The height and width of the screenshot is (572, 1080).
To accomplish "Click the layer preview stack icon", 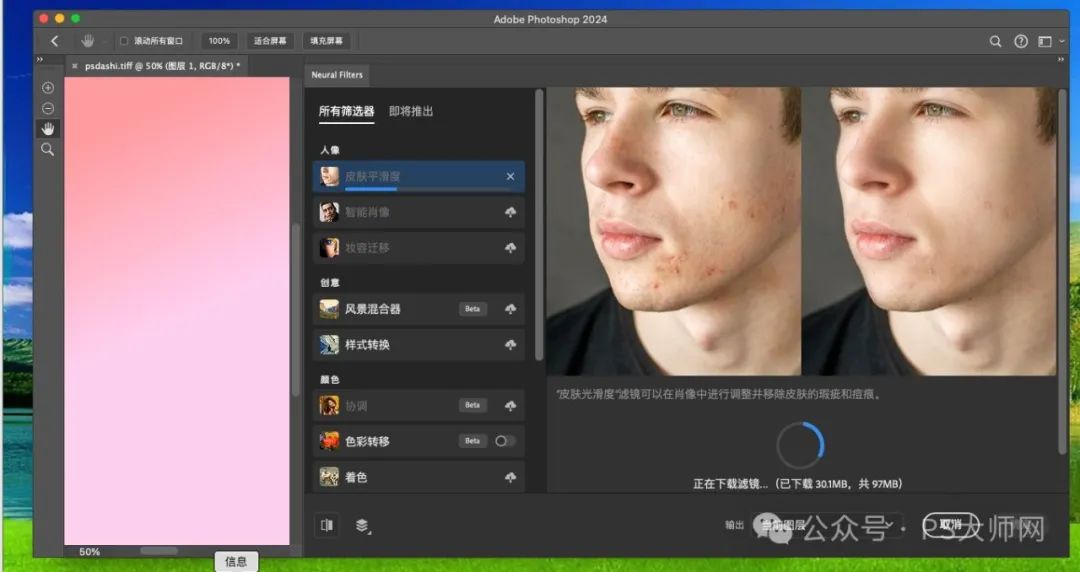I will [x=362, y=526].
